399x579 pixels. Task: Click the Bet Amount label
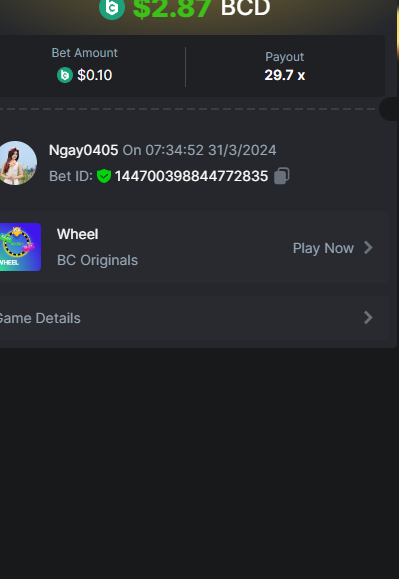click(x=85, y=53)
